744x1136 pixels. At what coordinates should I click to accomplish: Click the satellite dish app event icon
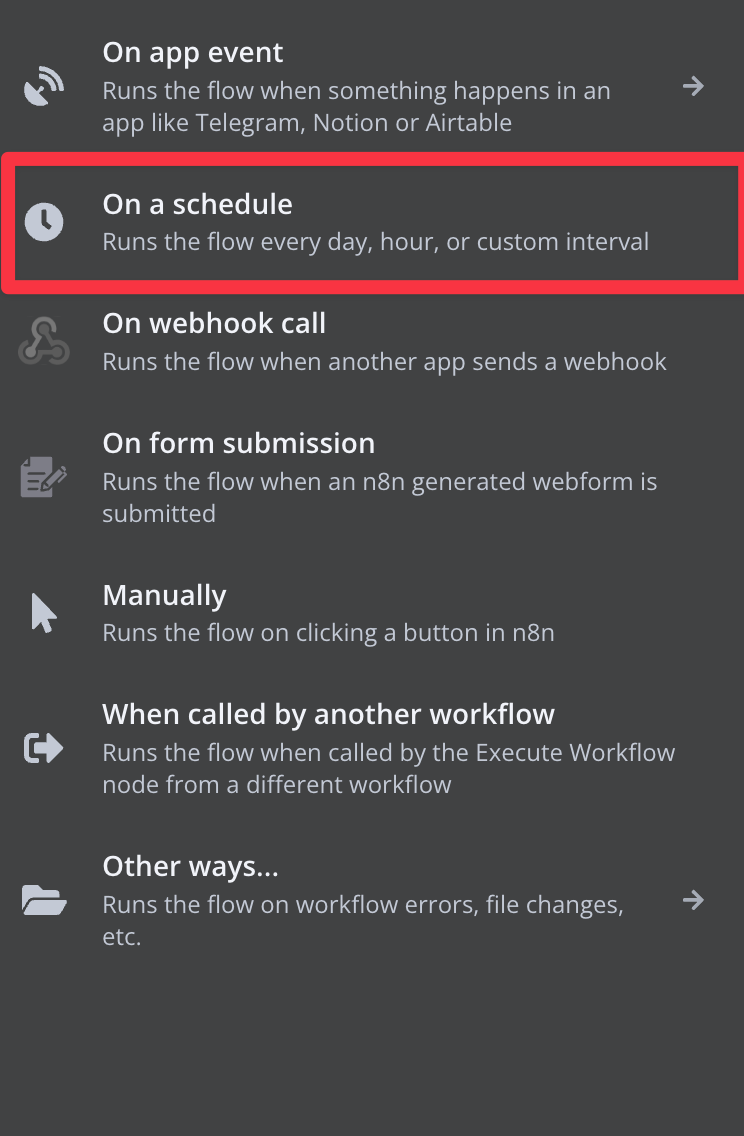click(x=44, y=87)
